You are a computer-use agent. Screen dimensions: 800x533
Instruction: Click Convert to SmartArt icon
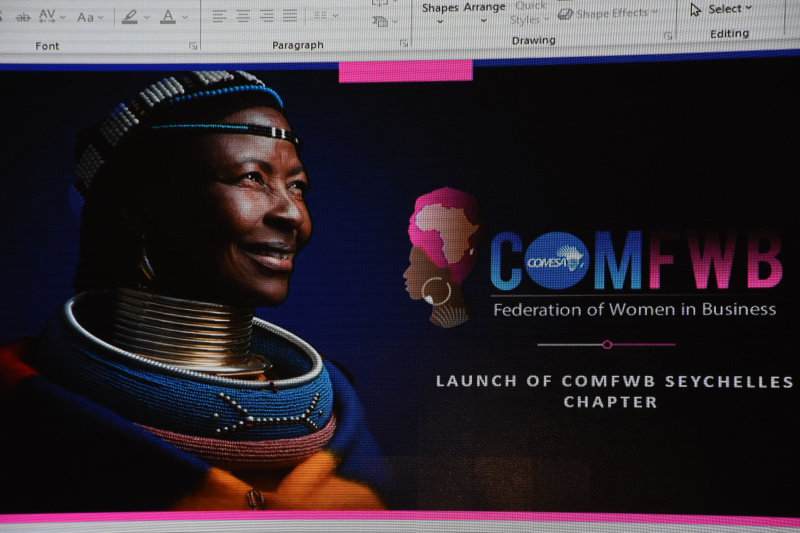pyautogui.click(x=380, y=21)
